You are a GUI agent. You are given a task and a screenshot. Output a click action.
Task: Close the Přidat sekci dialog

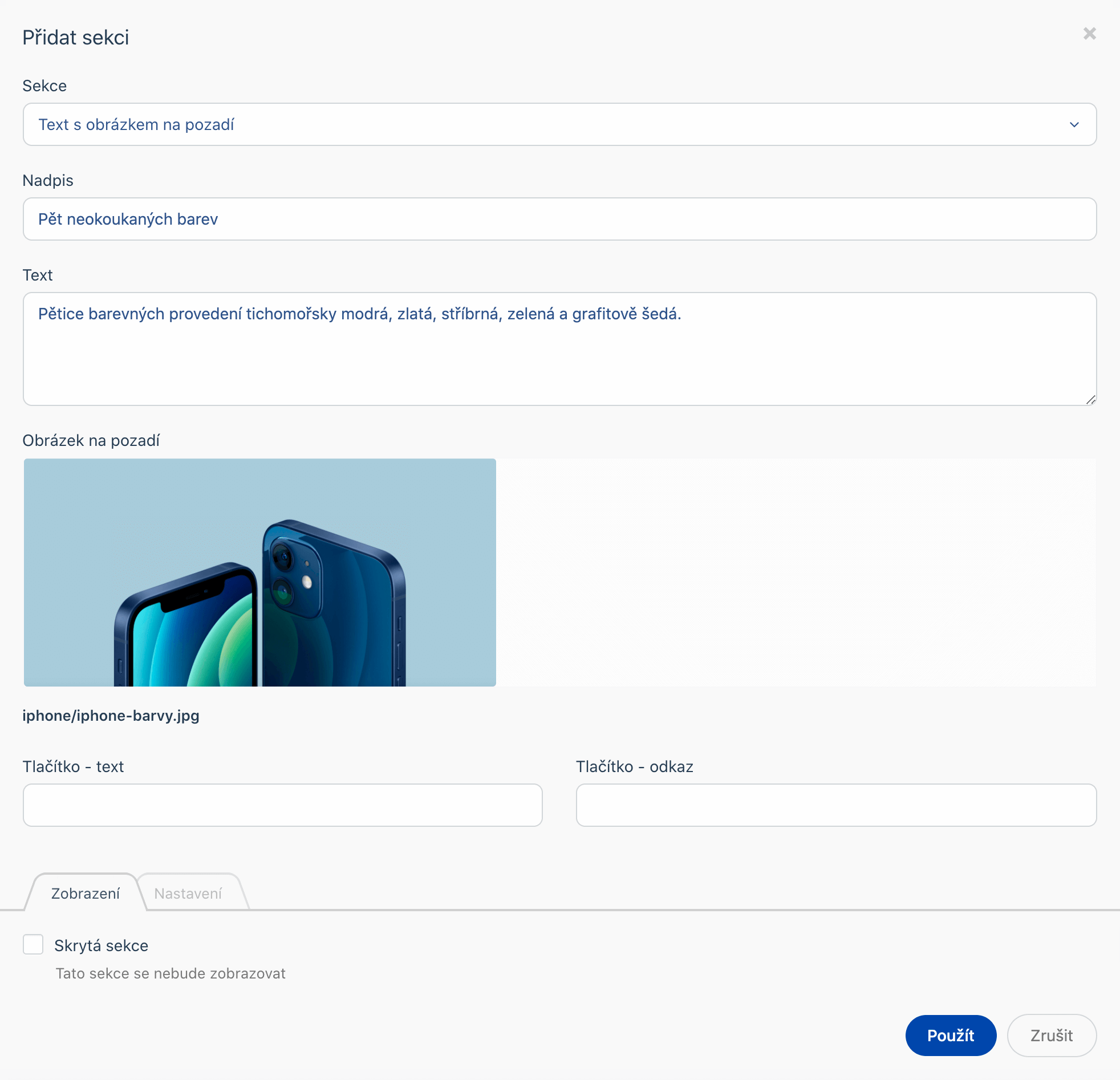(1089, 34)
